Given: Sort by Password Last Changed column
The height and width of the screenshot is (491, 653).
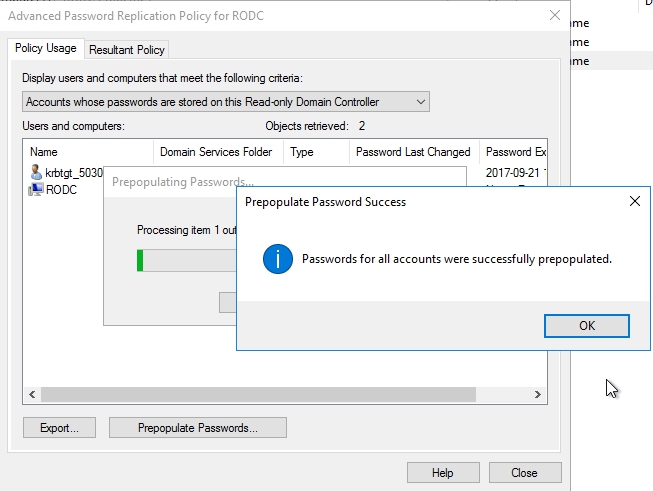Looking at the screenshot, I should tap(413, 152).
